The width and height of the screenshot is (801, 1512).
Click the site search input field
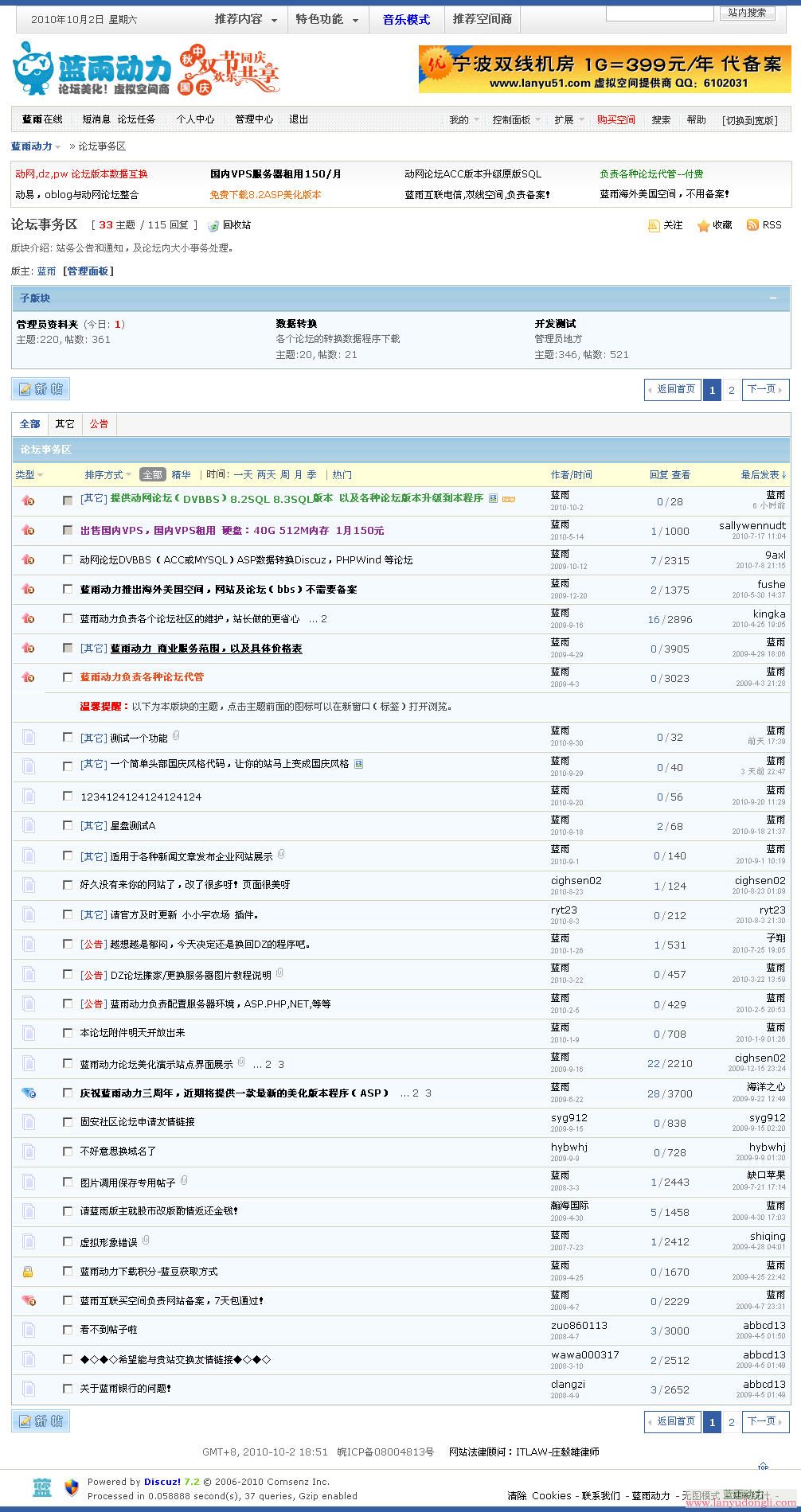point(659,13)
